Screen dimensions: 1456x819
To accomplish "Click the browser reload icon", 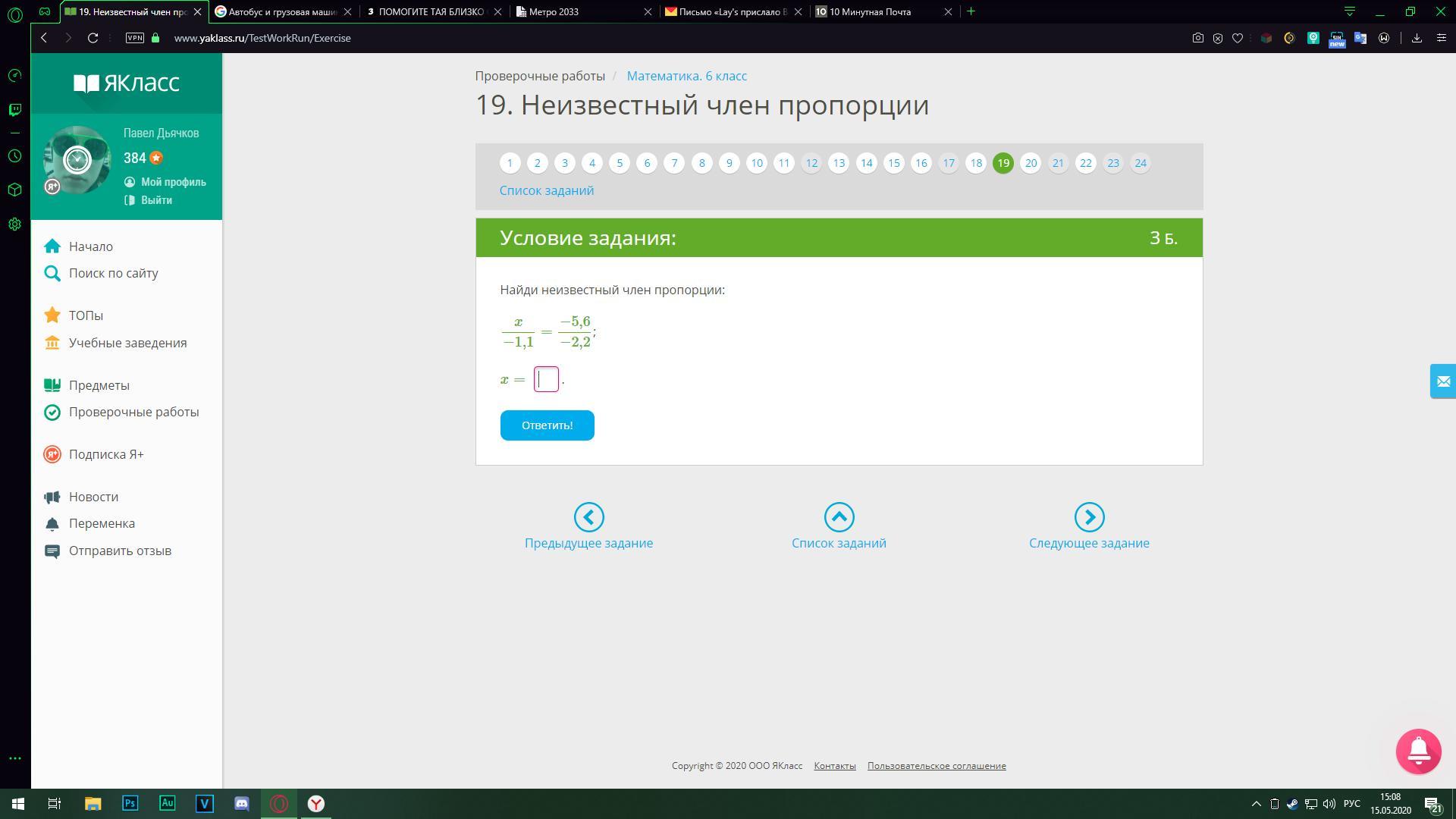I will [x=93, y=38].
